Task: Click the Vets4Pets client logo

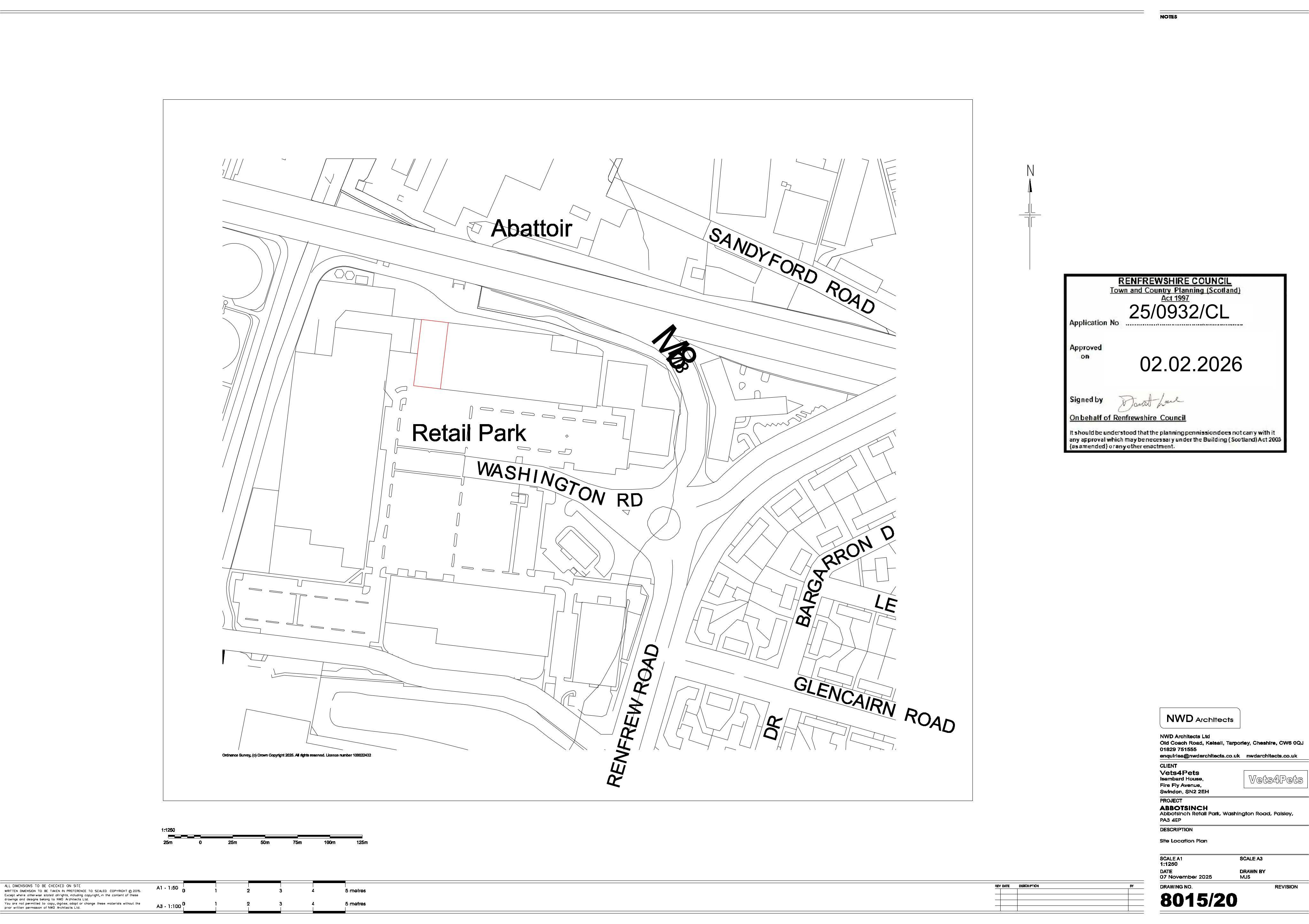Action: point(1275,779)
